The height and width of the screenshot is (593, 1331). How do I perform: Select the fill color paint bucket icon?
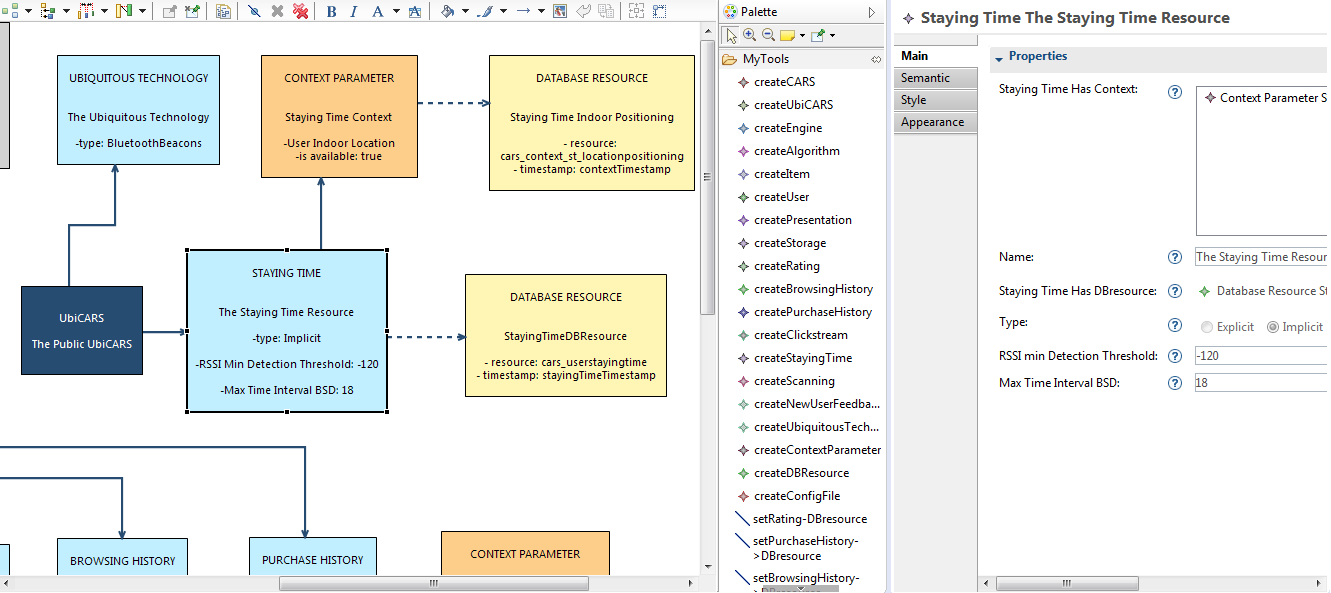(x=447, y=11)
